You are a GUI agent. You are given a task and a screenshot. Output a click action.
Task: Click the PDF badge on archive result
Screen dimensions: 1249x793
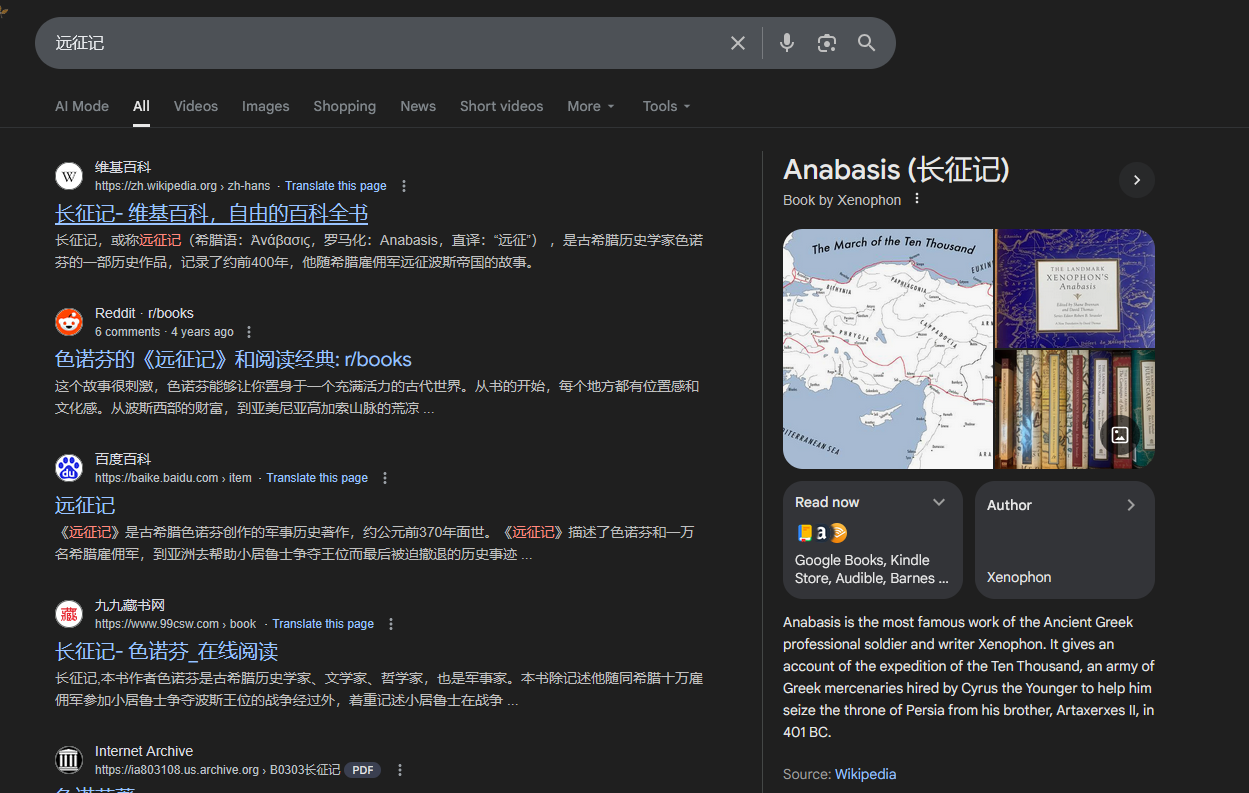click(x=363, y=770)
